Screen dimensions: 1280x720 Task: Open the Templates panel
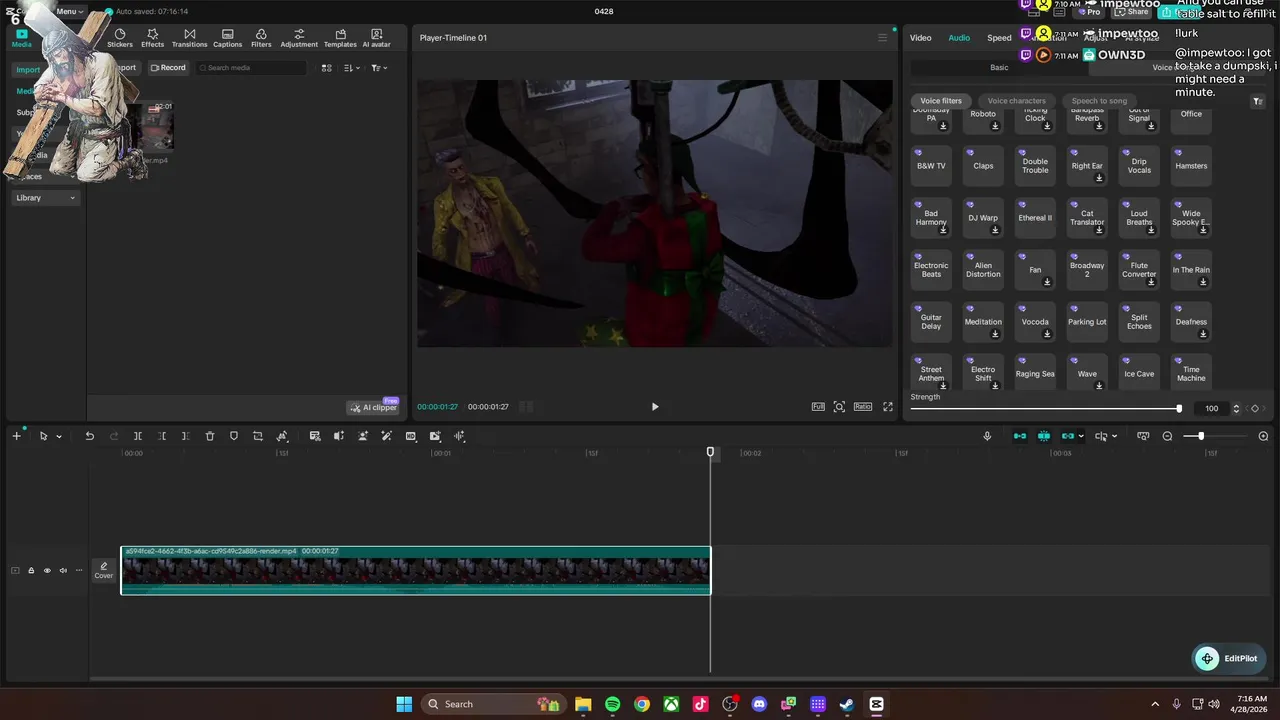click(340, 38)
